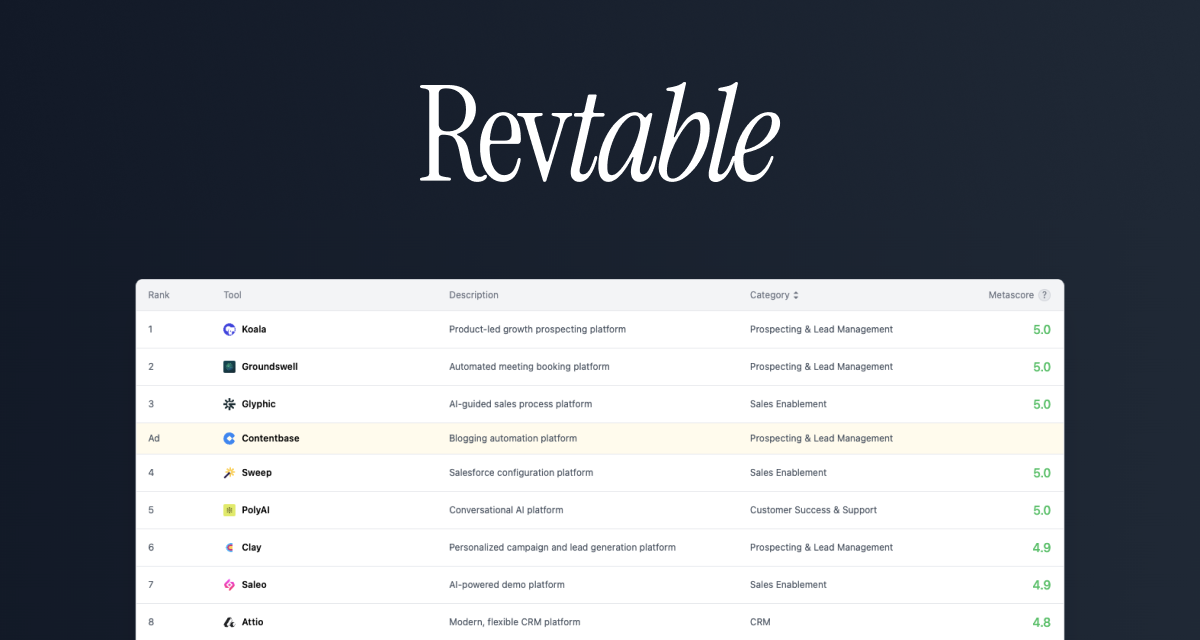Click Koala's 5.0 metascore value

(x=1041, y=329)
